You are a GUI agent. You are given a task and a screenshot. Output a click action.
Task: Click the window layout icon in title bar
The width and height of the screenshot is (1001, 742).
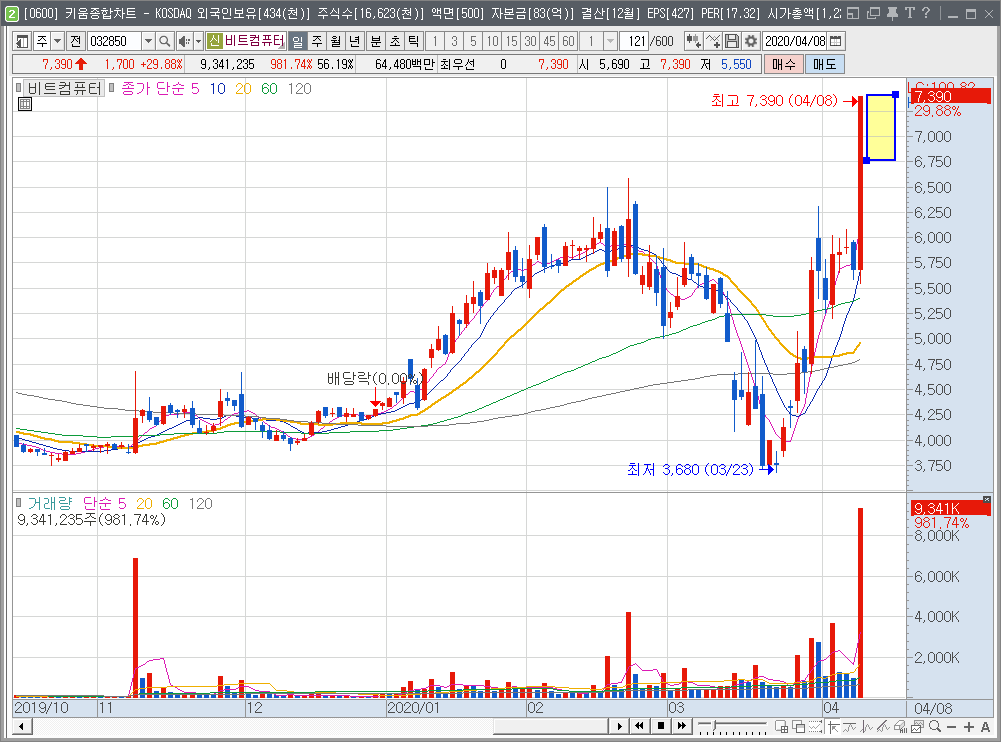(853, 13)
